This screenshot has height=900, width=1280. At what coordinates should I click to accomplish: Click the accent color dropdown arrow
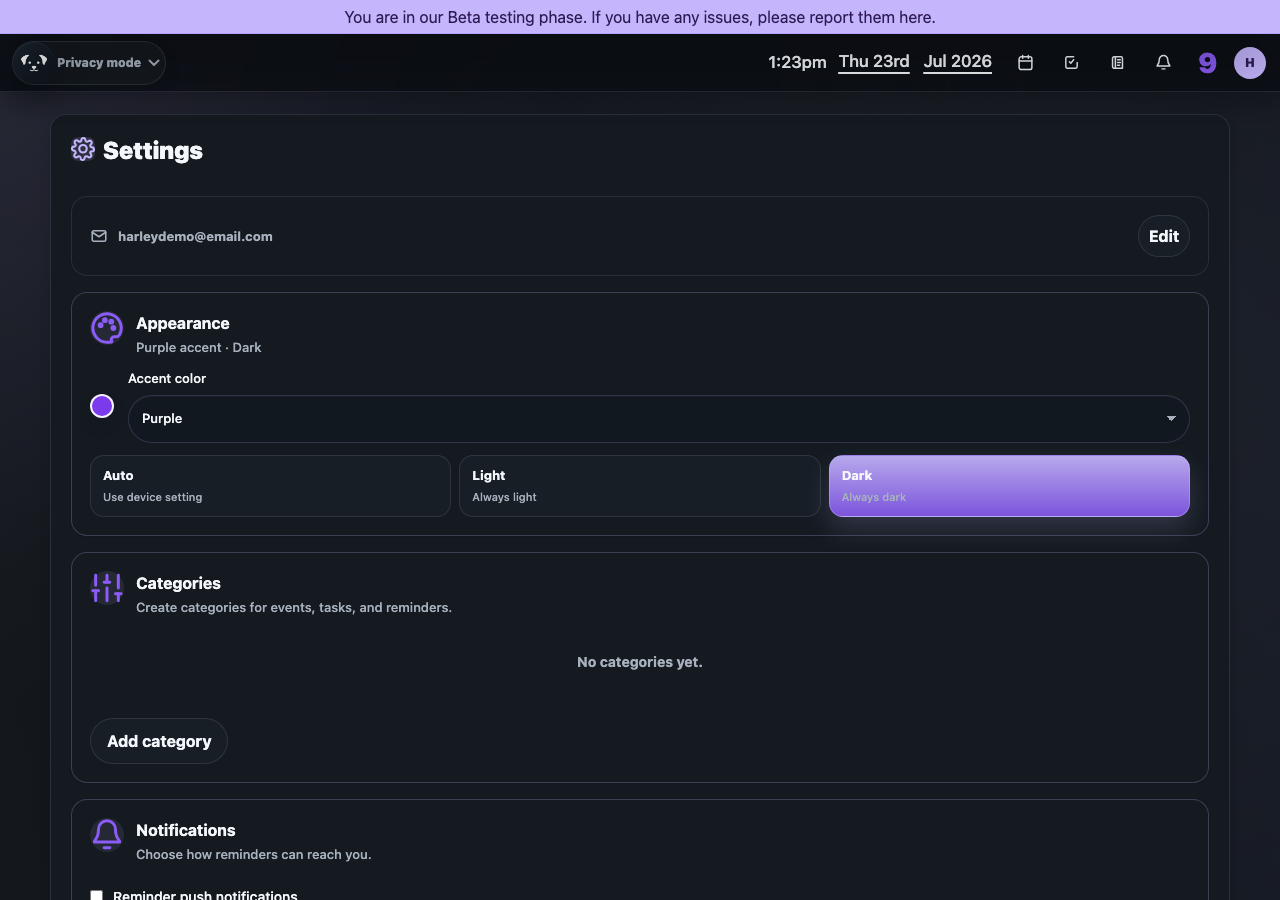pos(1171,419)
